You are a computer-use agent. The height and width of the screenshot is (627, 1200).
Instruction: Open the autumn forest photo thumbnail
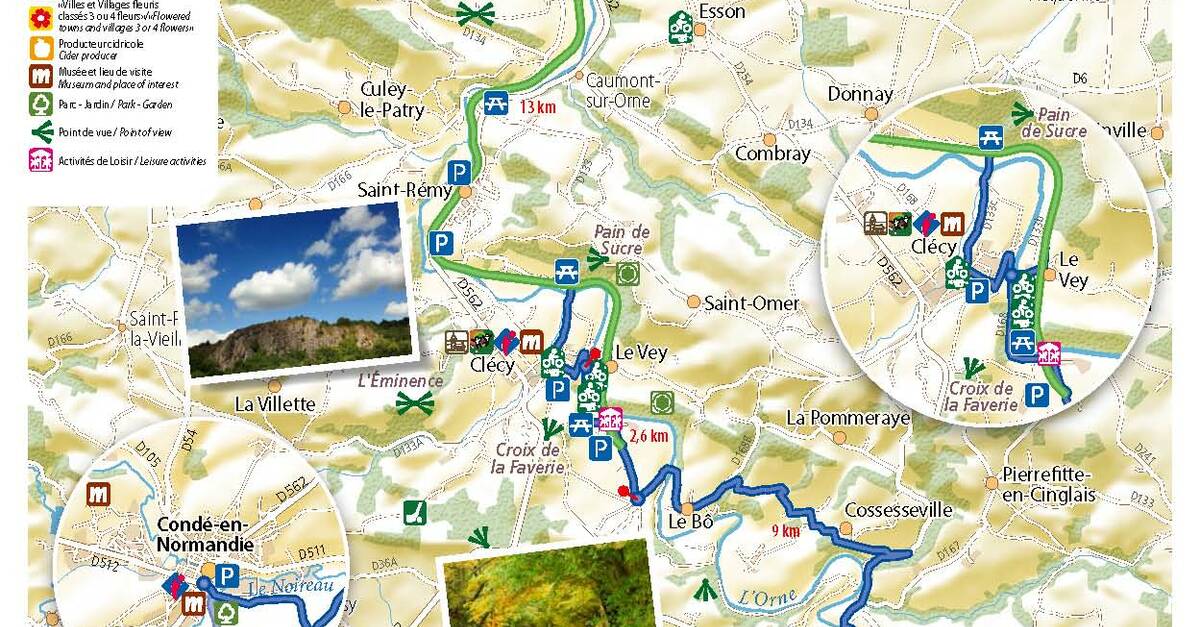pos(546,587)
